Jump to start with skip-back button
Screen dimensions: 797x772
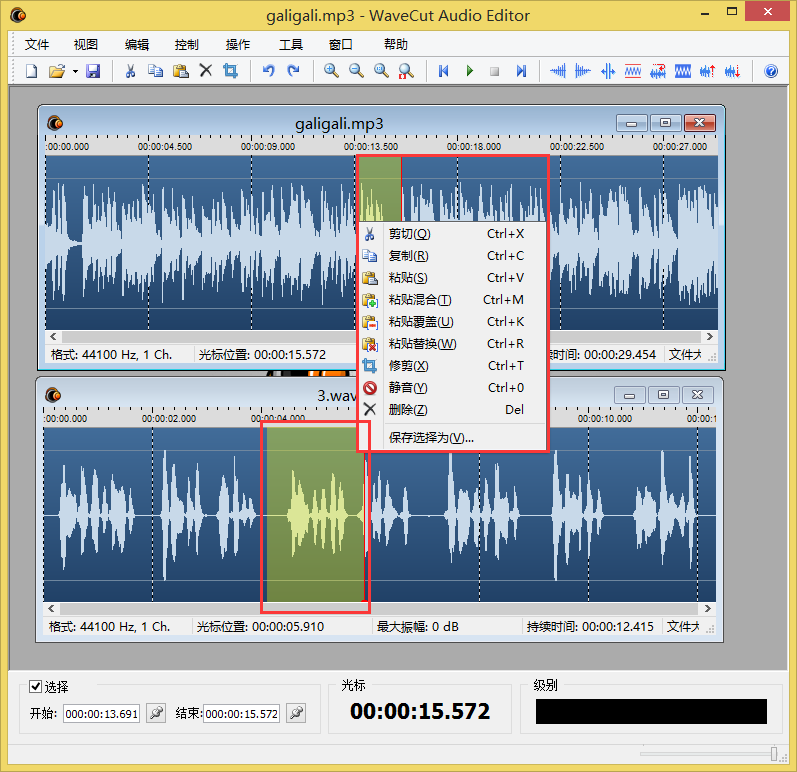pos(444,71)
